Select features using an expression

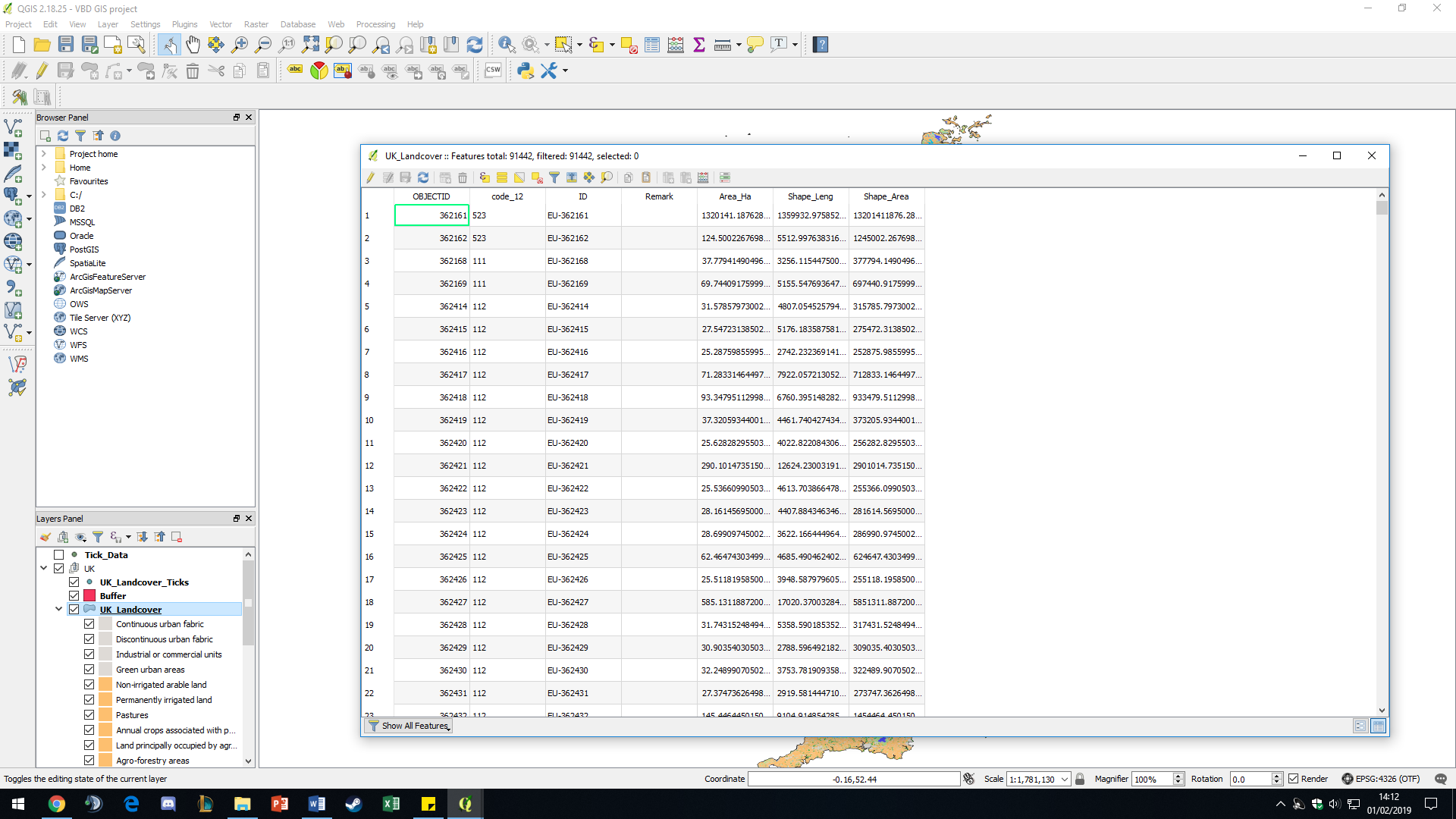click(485, 177)
